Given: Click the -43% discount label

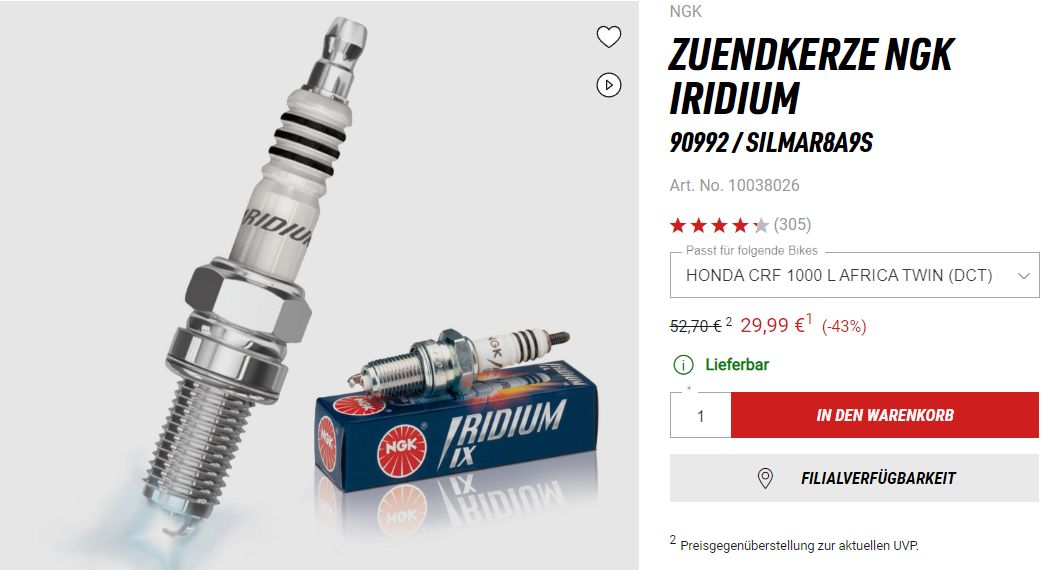Looking at the screenshot, I should [x=844, y=326].
